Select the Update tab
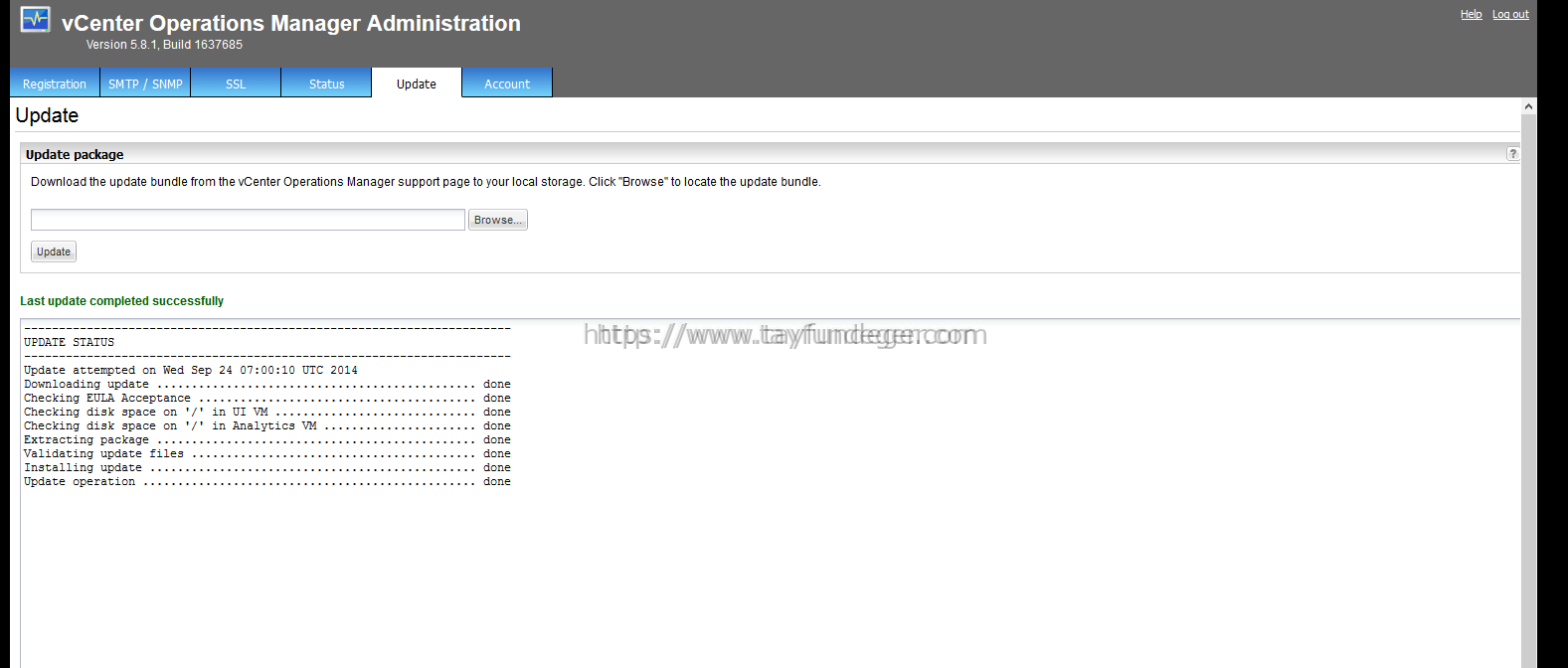This screenshot has width=1568, height=668. [417, 83]
